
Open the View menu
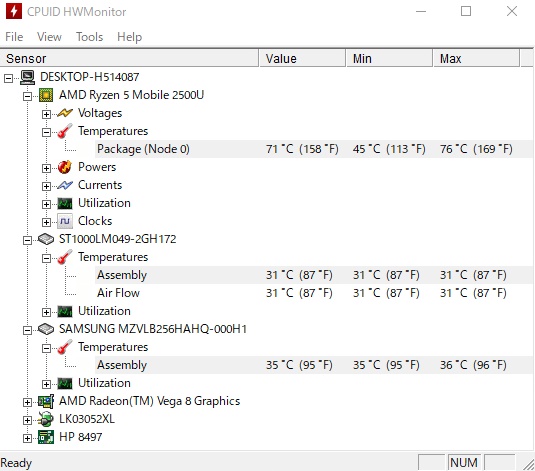tap(49, 37)
